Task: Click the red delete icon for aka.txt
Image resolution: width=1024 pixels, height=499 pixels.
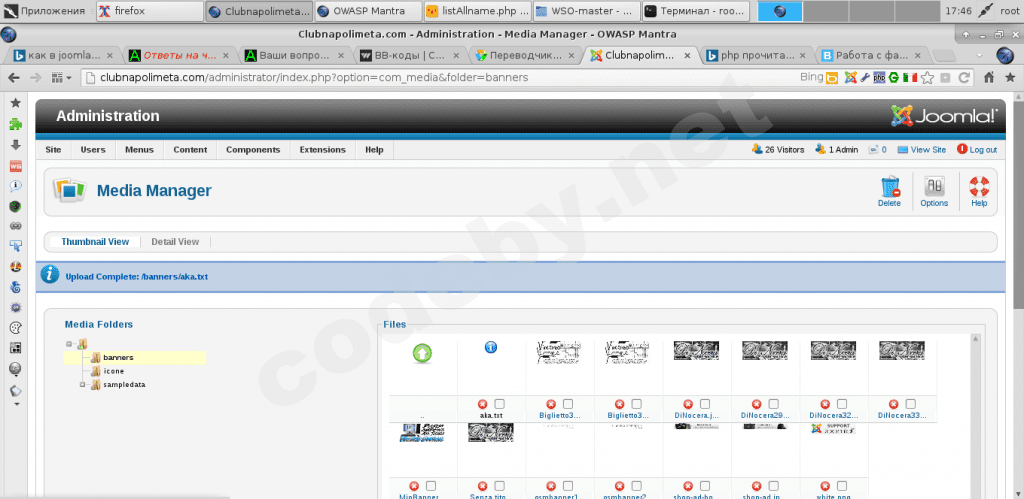Action: (x=483, y=404)
